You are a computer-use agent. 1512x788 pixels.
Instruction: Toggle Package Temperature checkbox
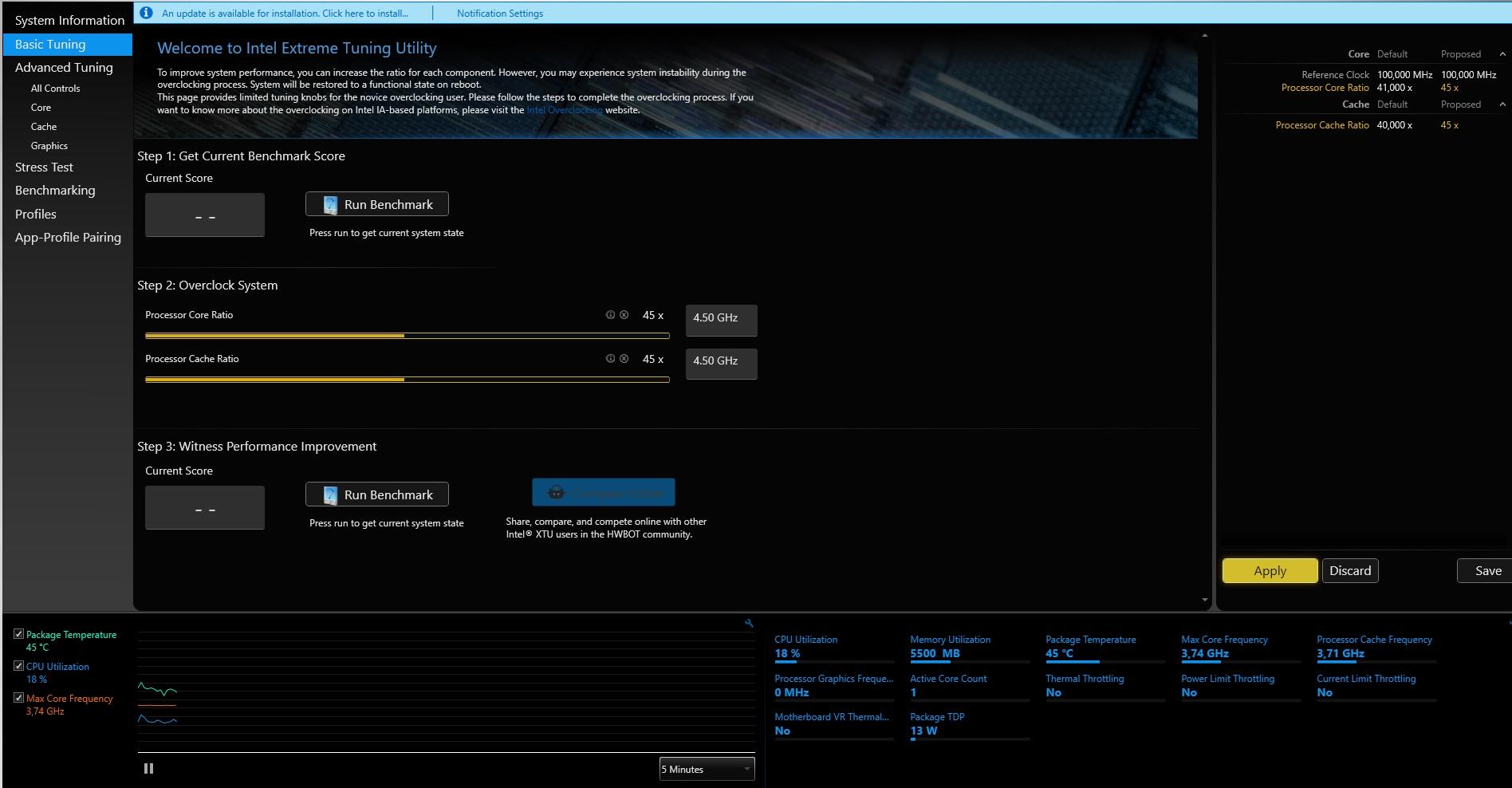pyautogui.click(x=18, y=634)
